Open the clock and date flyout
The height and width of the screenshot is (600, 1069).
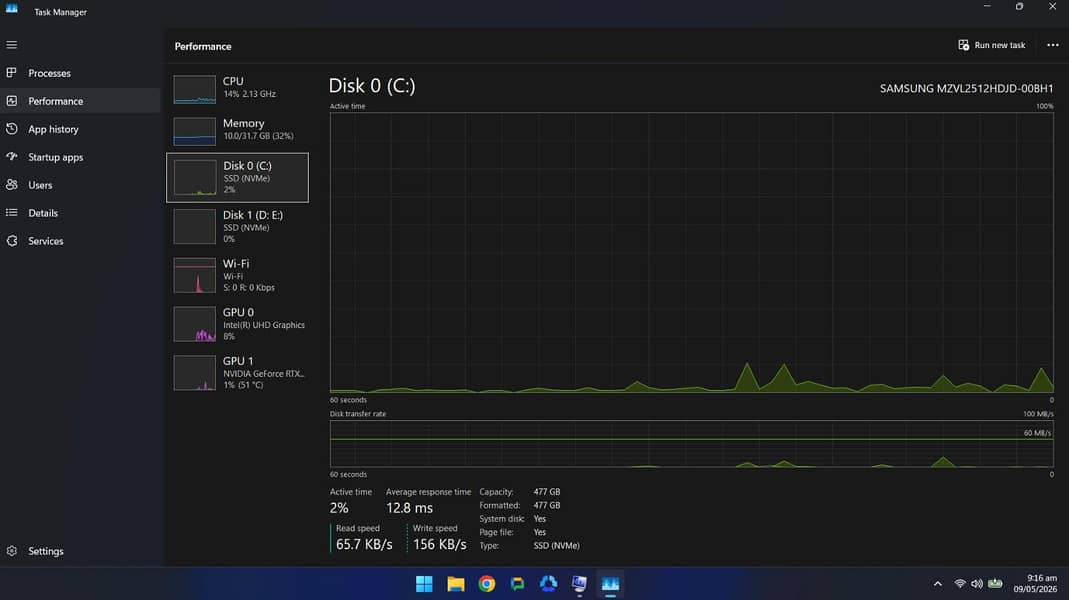[1035, 584]
